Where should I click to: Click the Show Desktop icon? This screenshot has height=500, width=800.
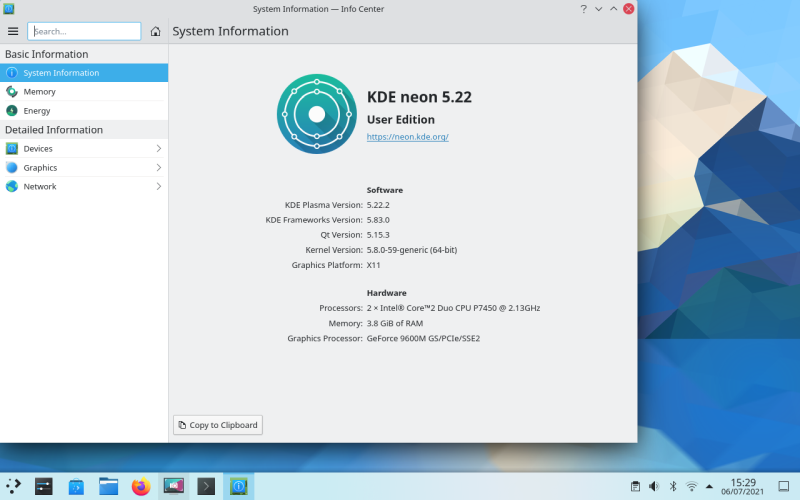click(783, 486)
